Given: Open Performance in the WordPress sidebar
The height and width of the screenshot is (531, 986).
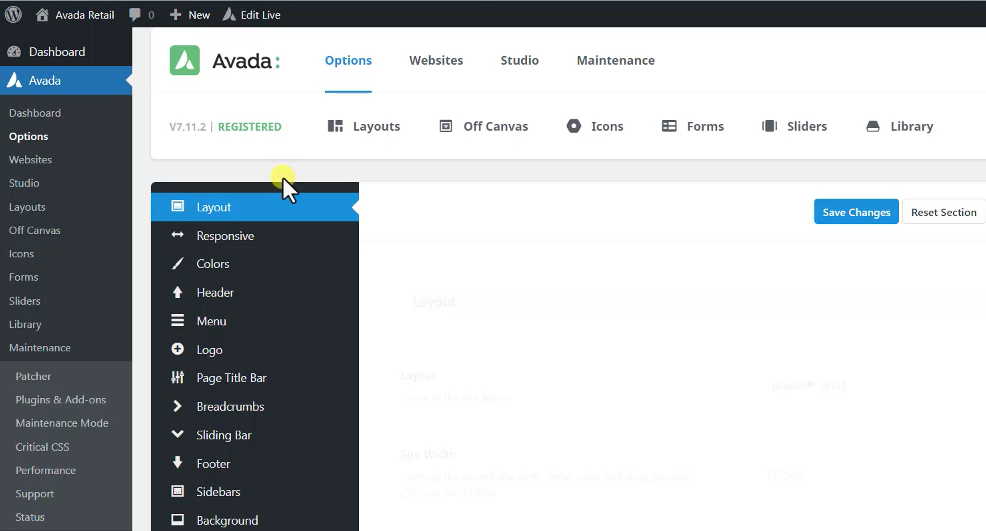Looking at the screenshot, I should coord(45,470).
